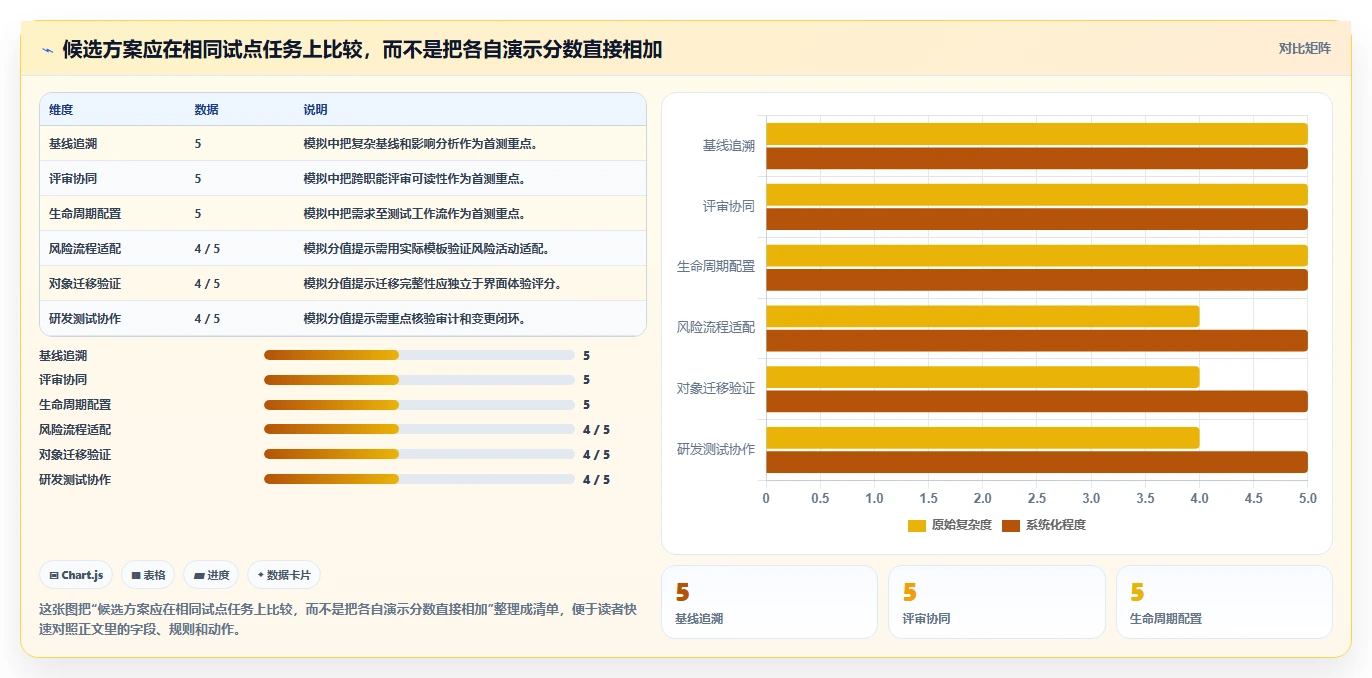Click the 生命周期配置 progress bar
1372x678 pixels.
[x=419, y=405]
